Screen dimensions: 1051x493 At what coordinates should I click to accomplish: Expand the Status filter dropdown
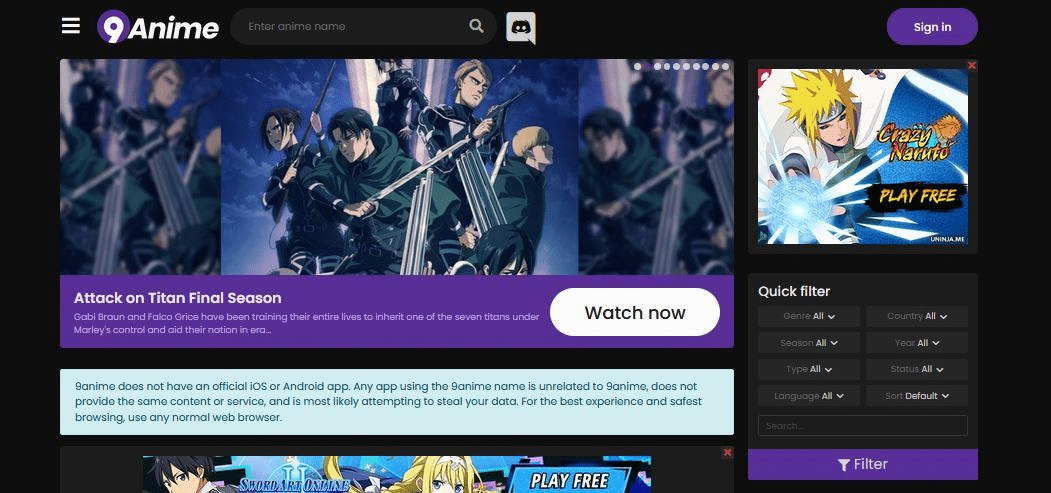917,369
